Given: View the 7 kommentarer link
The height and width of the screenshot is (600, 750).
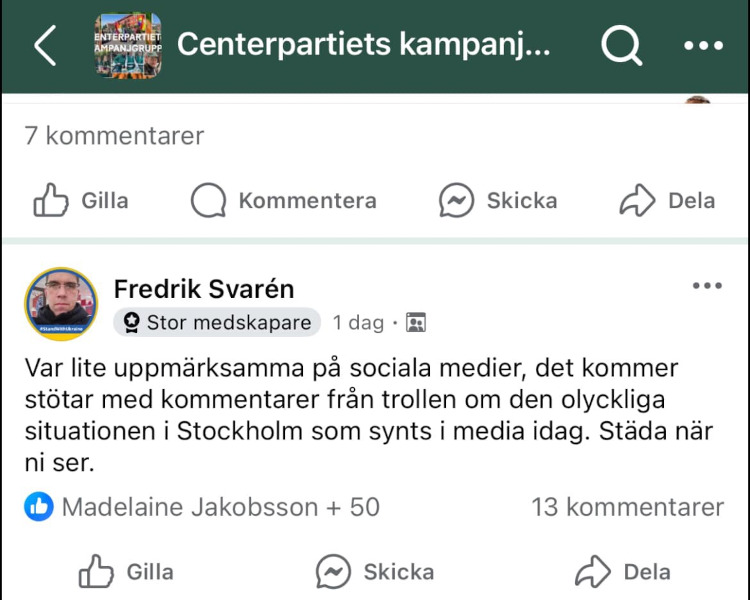Looking at the screenshot, I should 114,135.
